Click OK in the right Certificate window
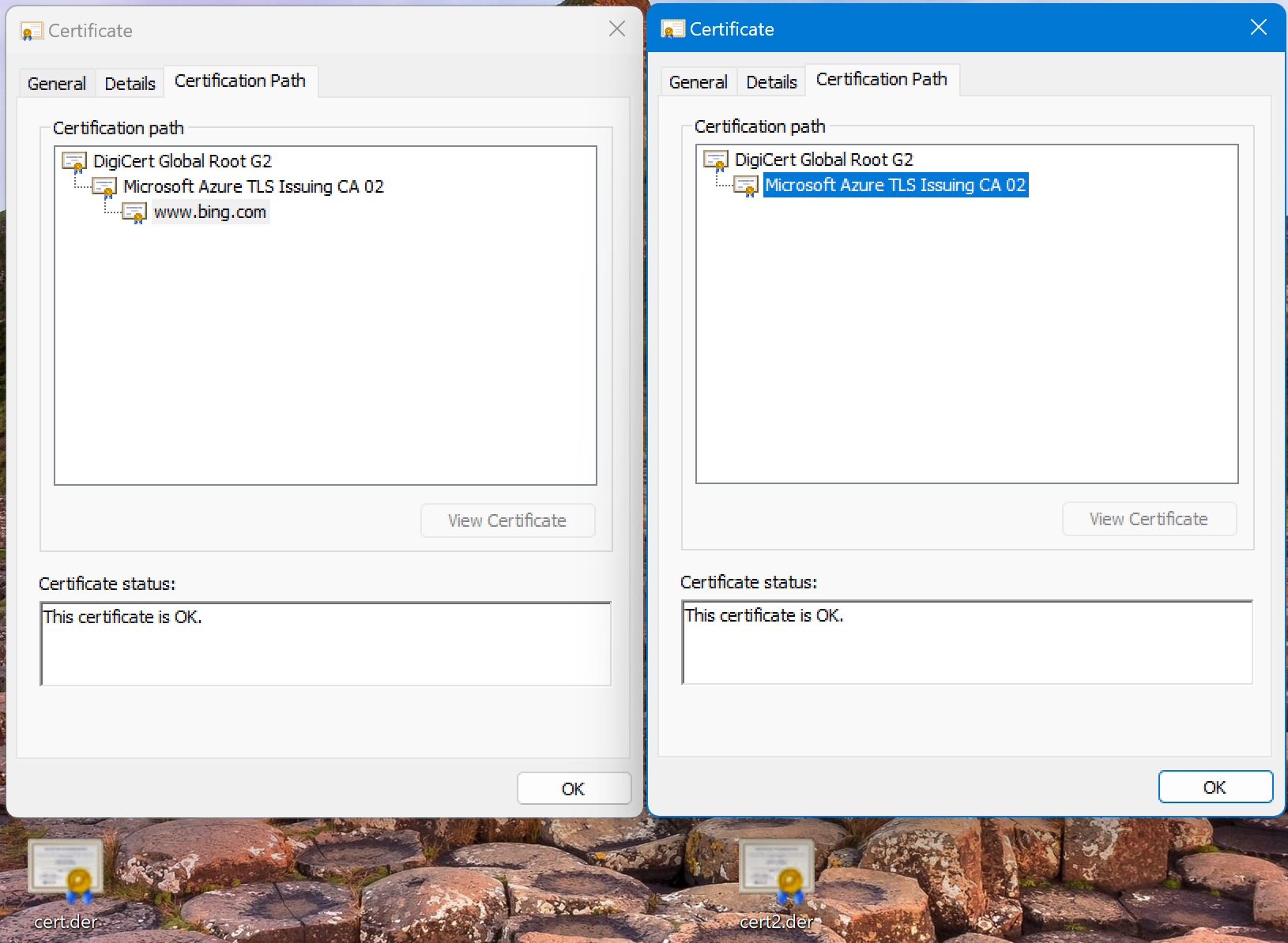Image resolution: width=1288 pixels, height=943 pixels. (1215, 787)
